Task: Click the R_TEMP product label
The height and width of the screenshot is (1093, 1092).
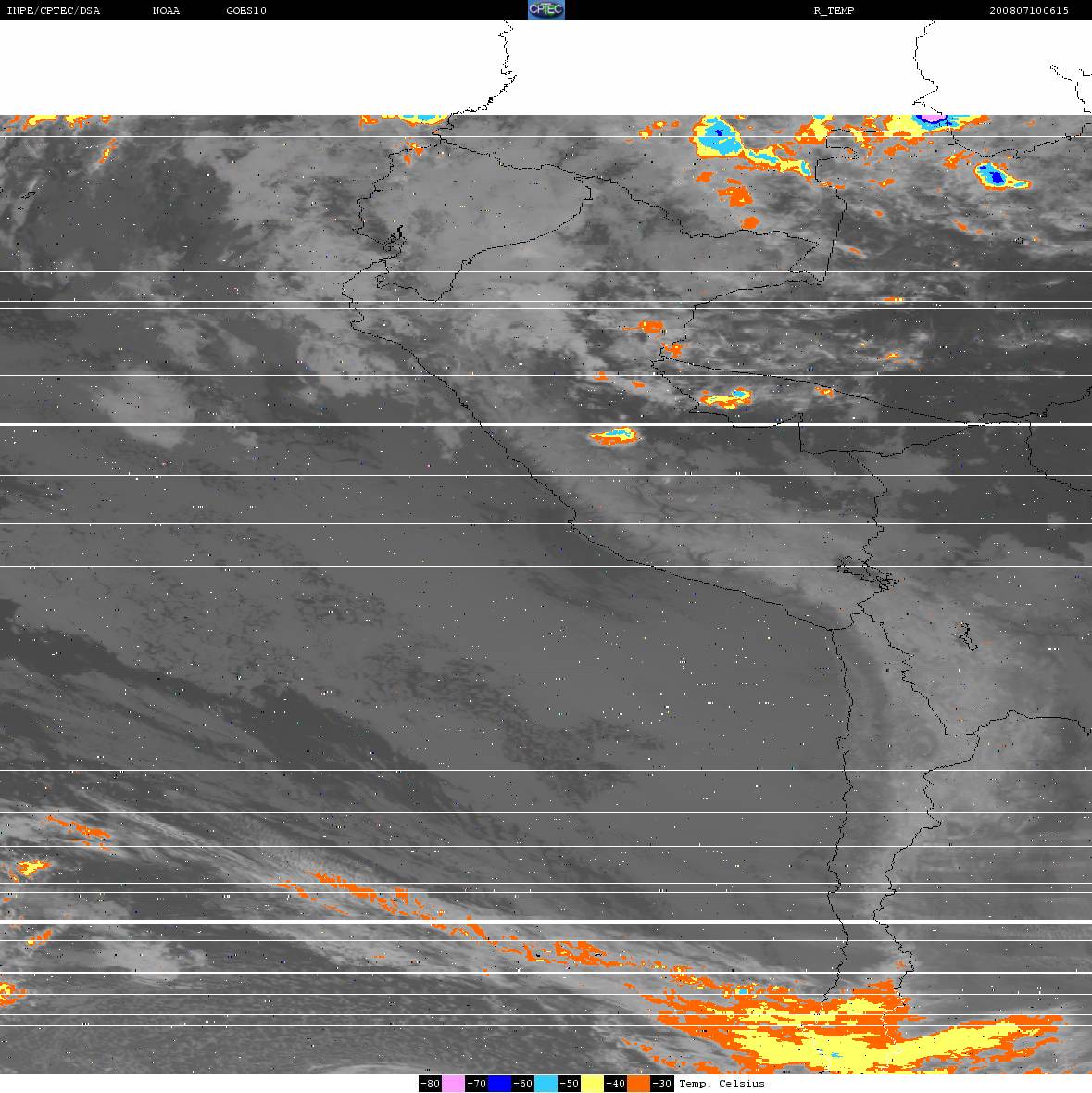Action: pyautogui.click(x=834, y=10)
